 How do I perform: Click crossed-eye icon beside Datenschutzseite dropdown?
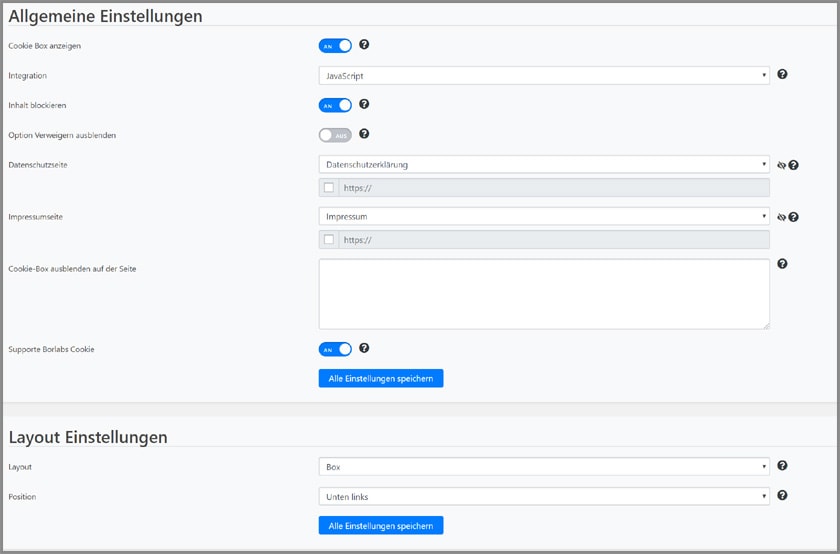[x=781, y=165]
